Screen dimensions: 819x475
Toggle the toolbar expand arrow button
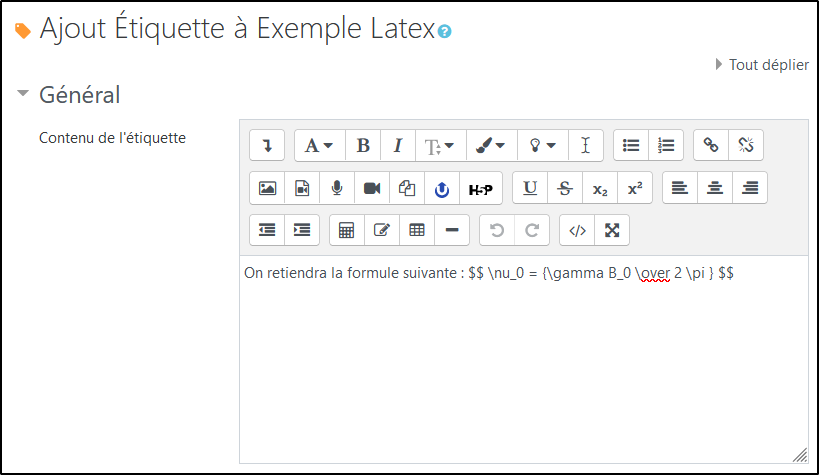click(267, 145)
